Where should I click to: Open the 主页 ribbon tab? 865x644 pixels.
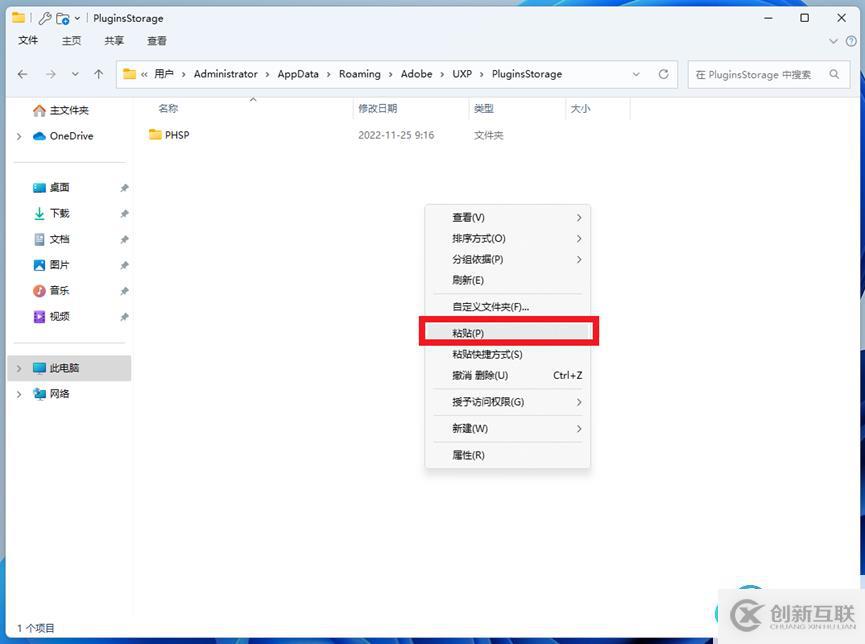coord(71,40)
